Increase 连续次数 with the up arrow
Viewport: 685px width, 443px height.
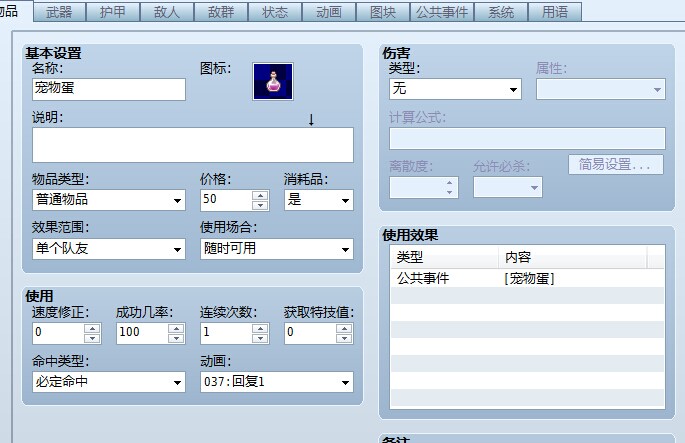260,329
